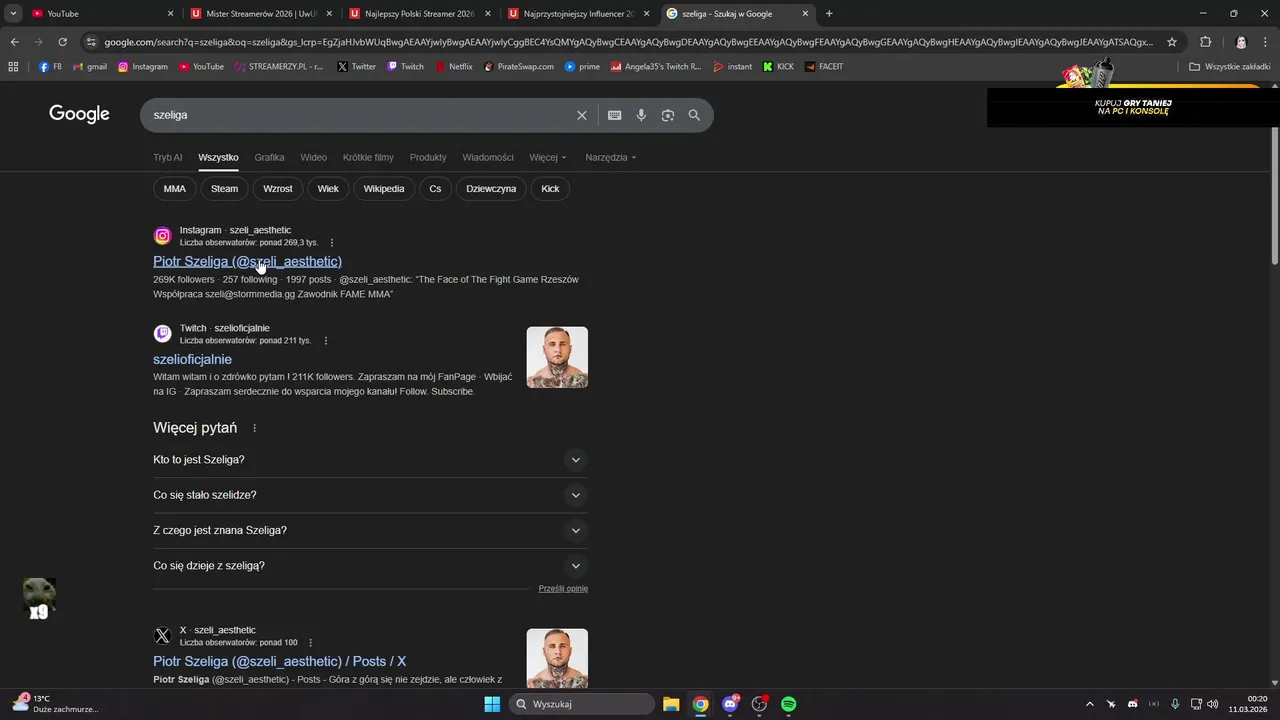The height and width of the screenshot is (720, 1280).
Task: Open the Wszystkie zakładki bookmarks folder
Action: [x=1230, y=67]
